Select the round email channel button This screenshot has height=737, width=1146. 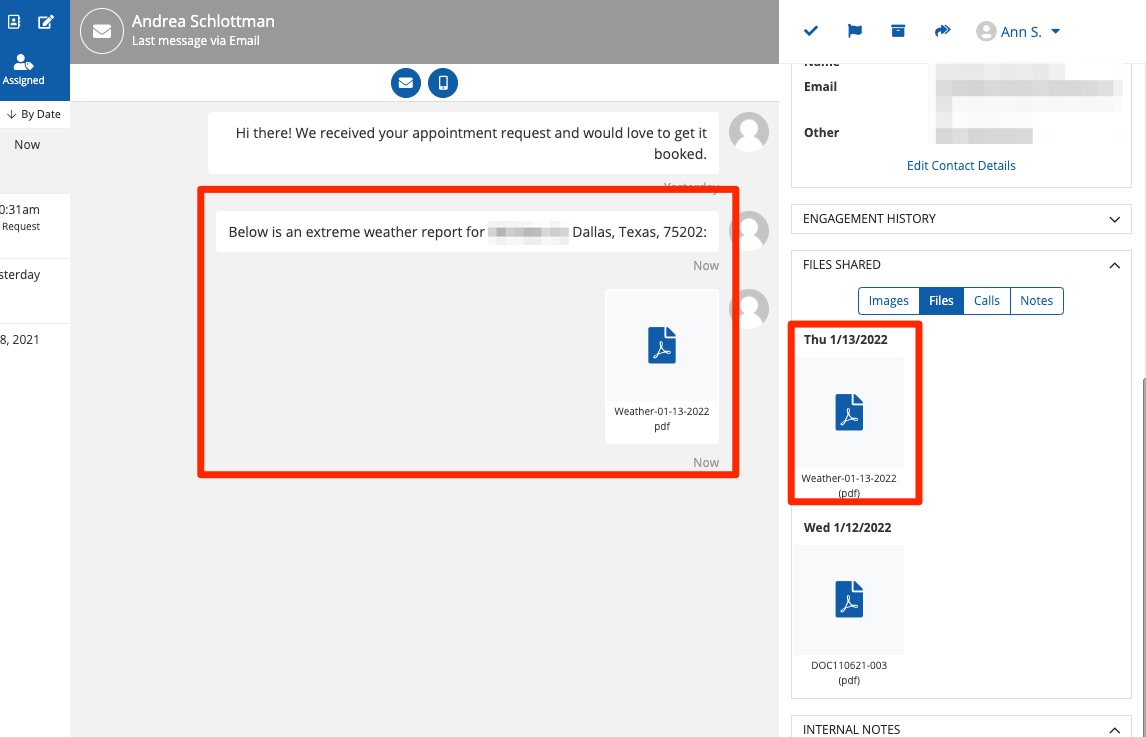(405, 82)
